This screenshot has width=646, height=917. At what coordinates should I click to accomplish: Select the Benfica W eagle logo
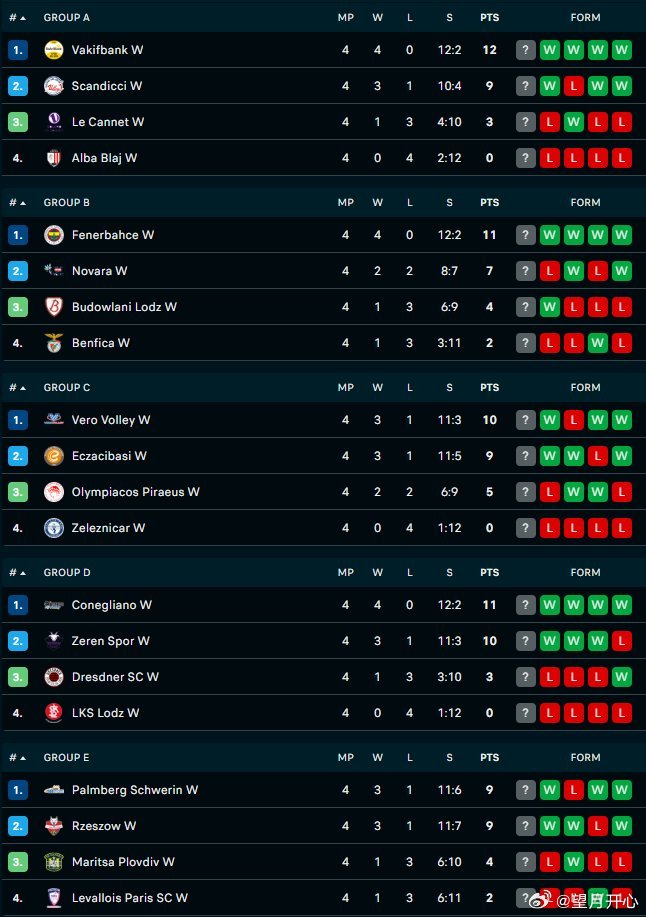(x=54, y=343)
